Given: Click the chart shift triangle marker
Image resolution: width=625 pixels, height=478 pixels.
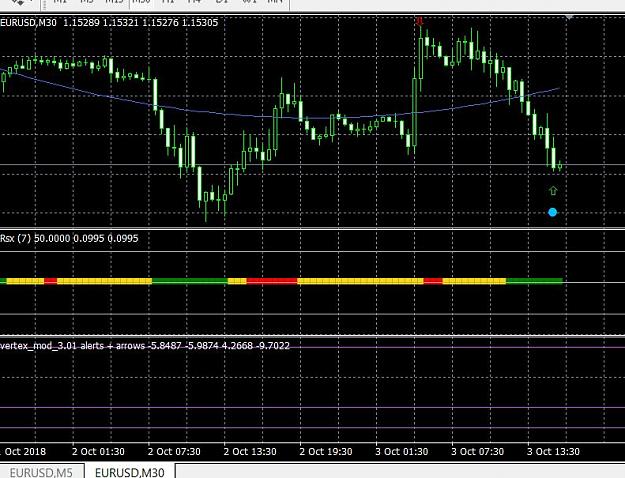Looking at the screenshot, I should 569,17.
